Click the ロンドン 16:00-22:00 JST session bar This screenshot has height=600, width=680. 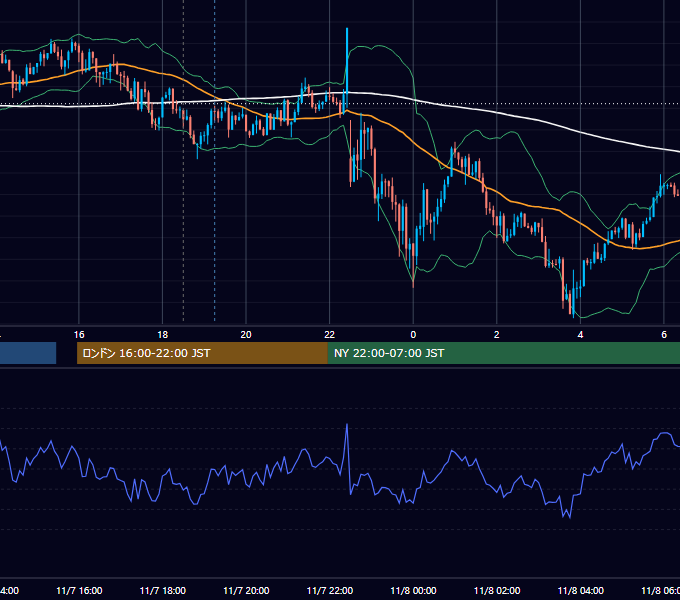click(x=202, y=353)
